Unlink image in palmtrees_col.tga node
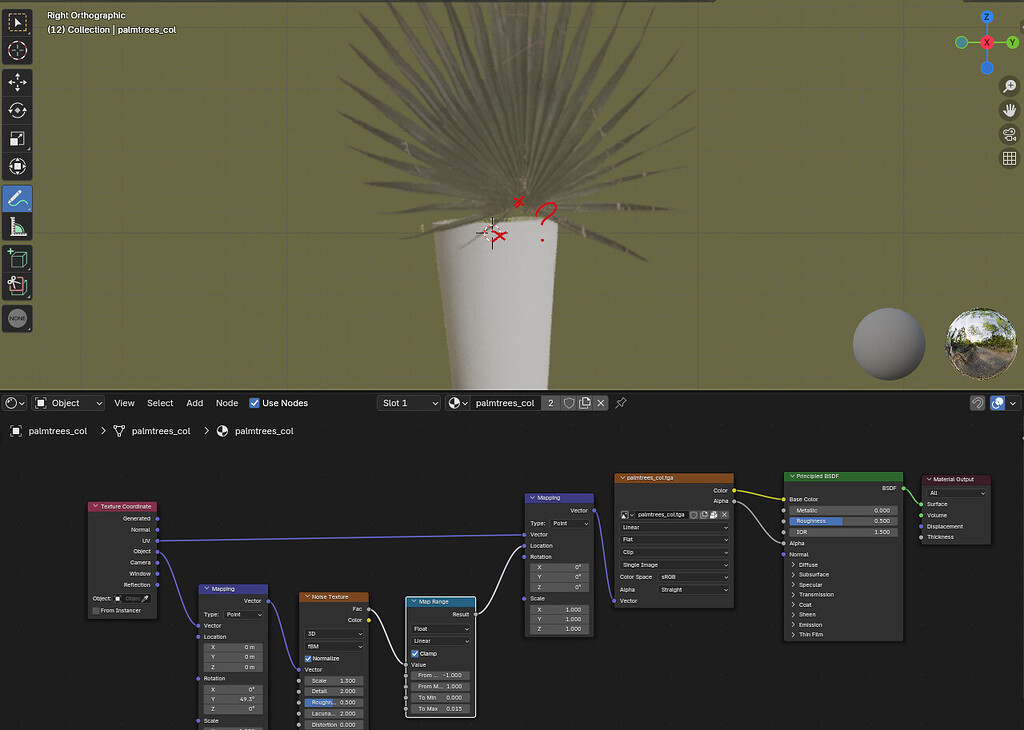This screenshot has height=730, width=1024. click(724, 515)
